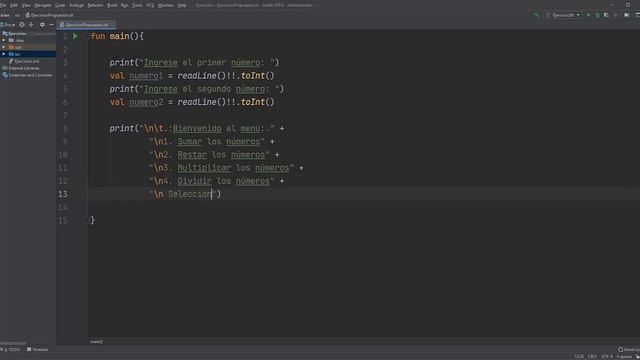Image resolution: width=640 pixels, height=360 pixels.
Task: Open the View menu
Action: 26,5
